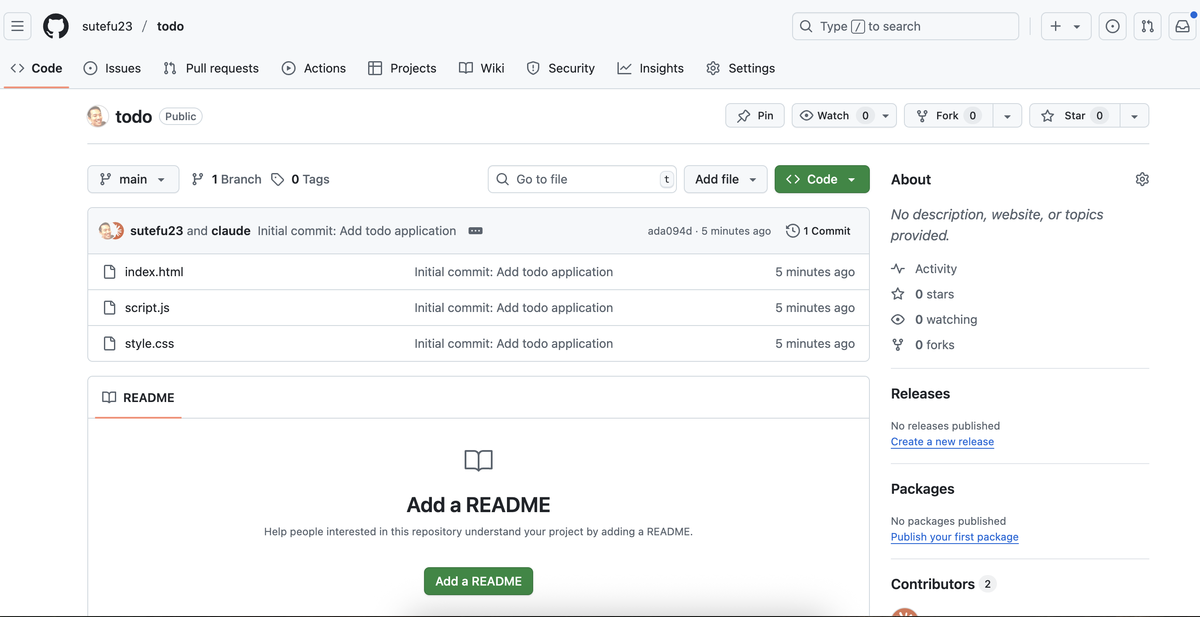1200x617 pixels.
Task: Watch the todo repository
Action: pos(833,116)
